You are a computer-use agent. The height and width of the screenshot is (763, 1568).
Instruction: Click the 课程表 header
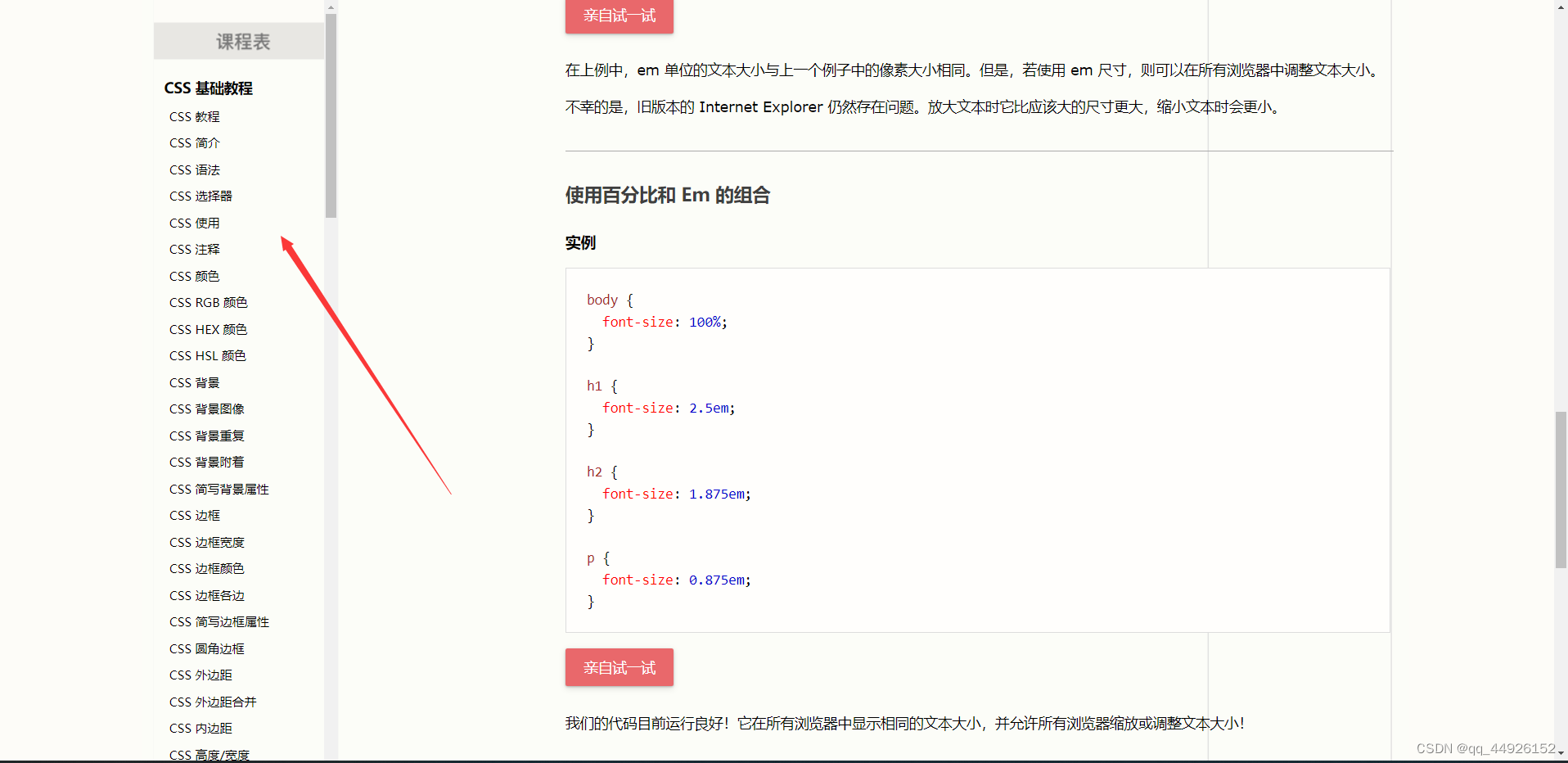pyautogui.click(x=238, y=41)
